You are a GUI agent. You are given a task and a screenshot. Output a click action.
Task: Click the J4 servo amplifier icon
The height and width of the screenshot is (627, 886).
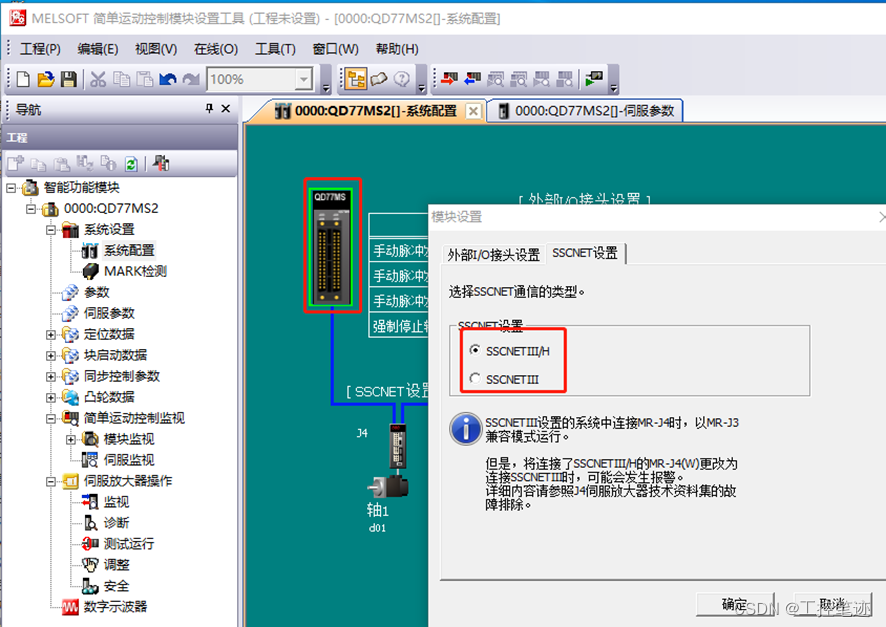(398, 446)
